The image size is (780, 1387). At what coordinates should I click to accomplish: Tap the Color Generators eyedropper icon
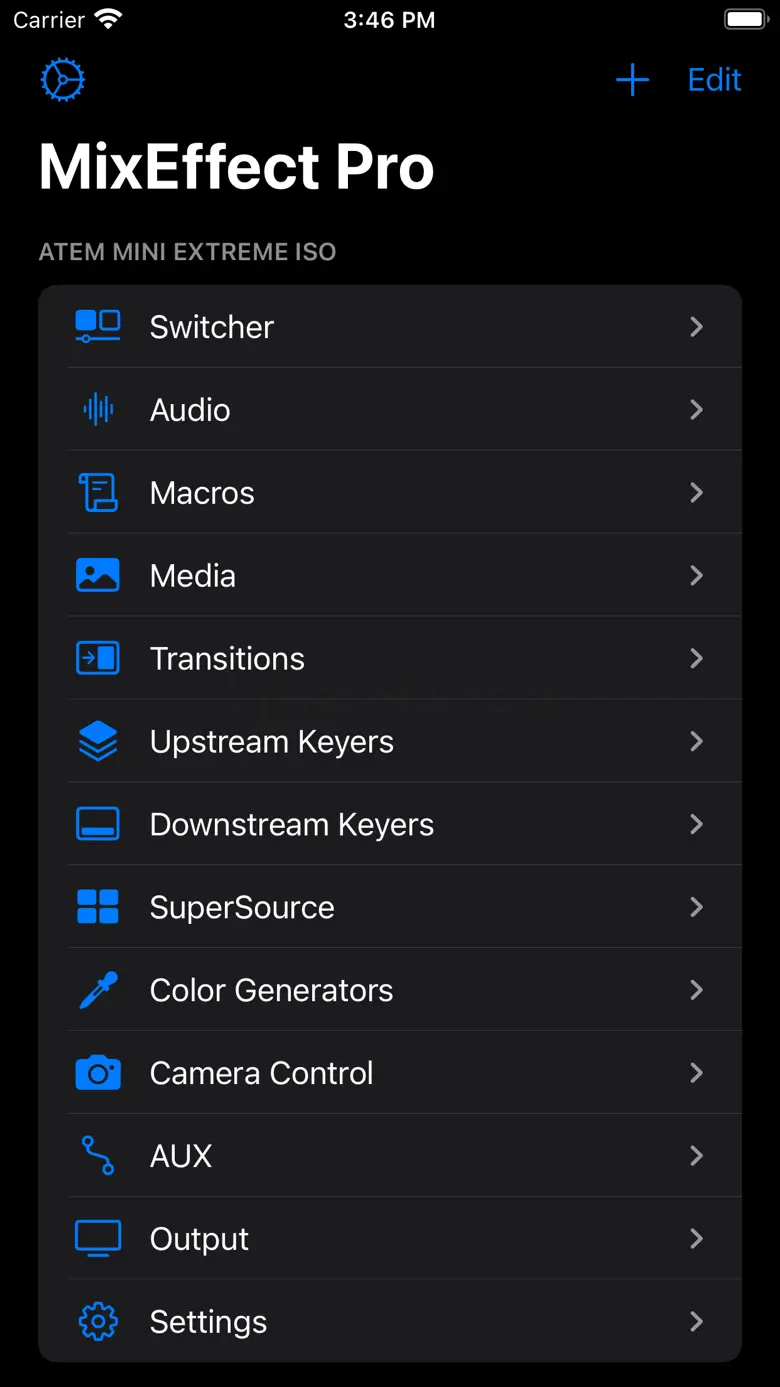coord(98,990)
